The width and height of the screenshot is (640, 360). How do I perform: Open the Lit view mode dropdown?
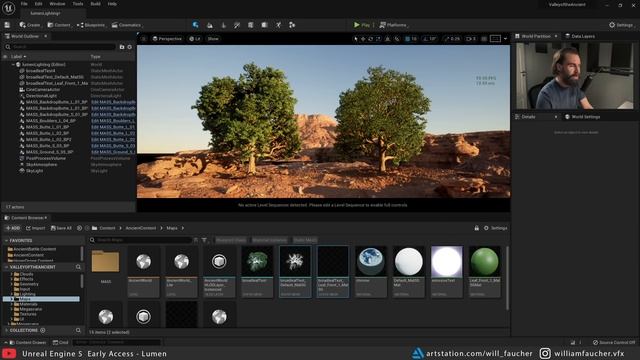tap(195, 39)
